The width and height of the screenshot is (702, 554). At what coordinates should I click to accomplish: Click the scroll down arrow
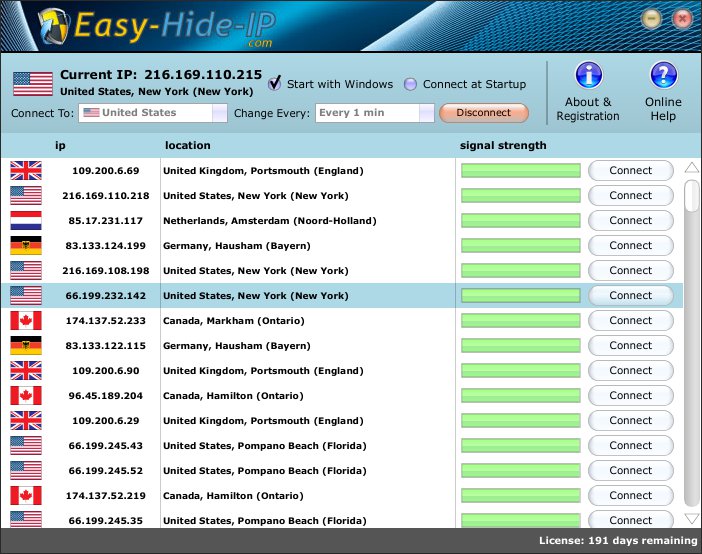point(692,519)
